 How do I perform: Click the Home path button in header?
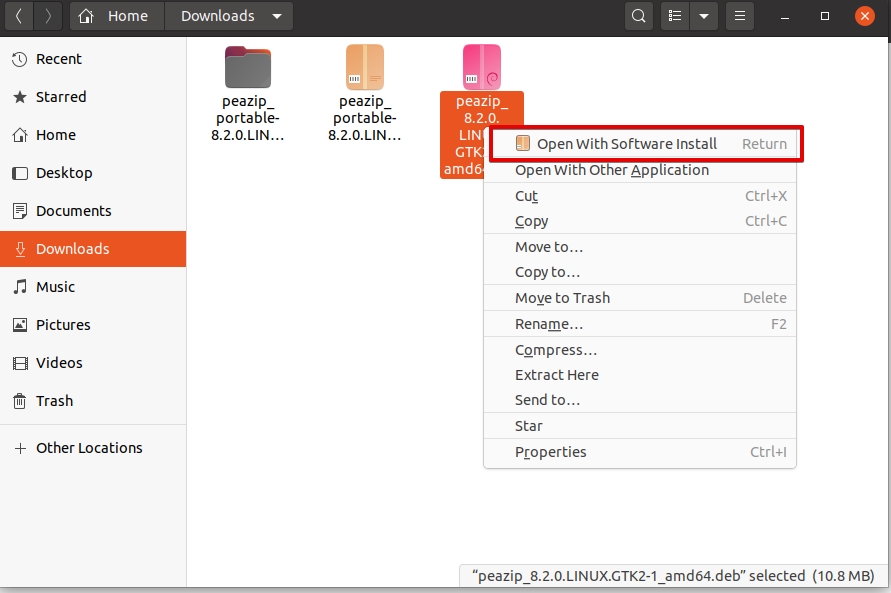[x=117, y=16]
